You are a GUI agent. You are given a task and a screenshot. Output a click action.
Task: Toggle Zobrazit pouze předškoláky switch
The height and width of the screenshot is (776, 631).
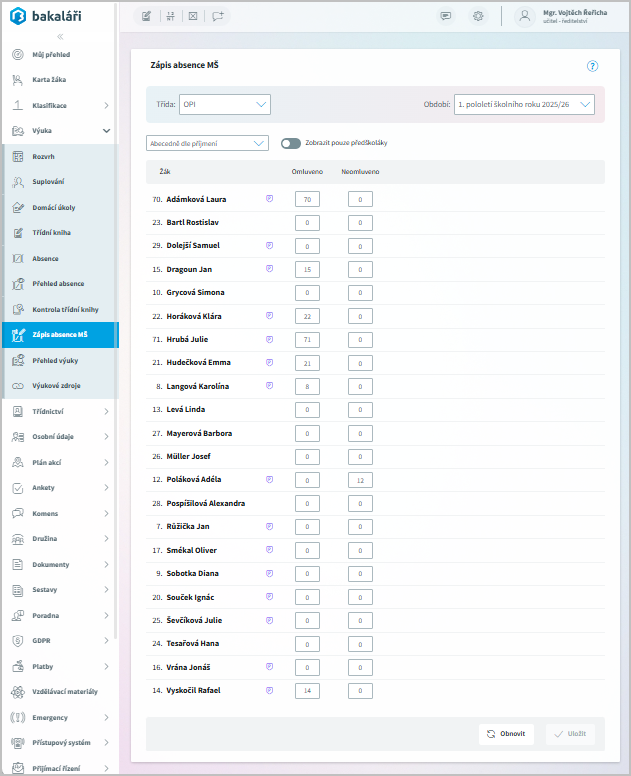[x=291, y=143]
